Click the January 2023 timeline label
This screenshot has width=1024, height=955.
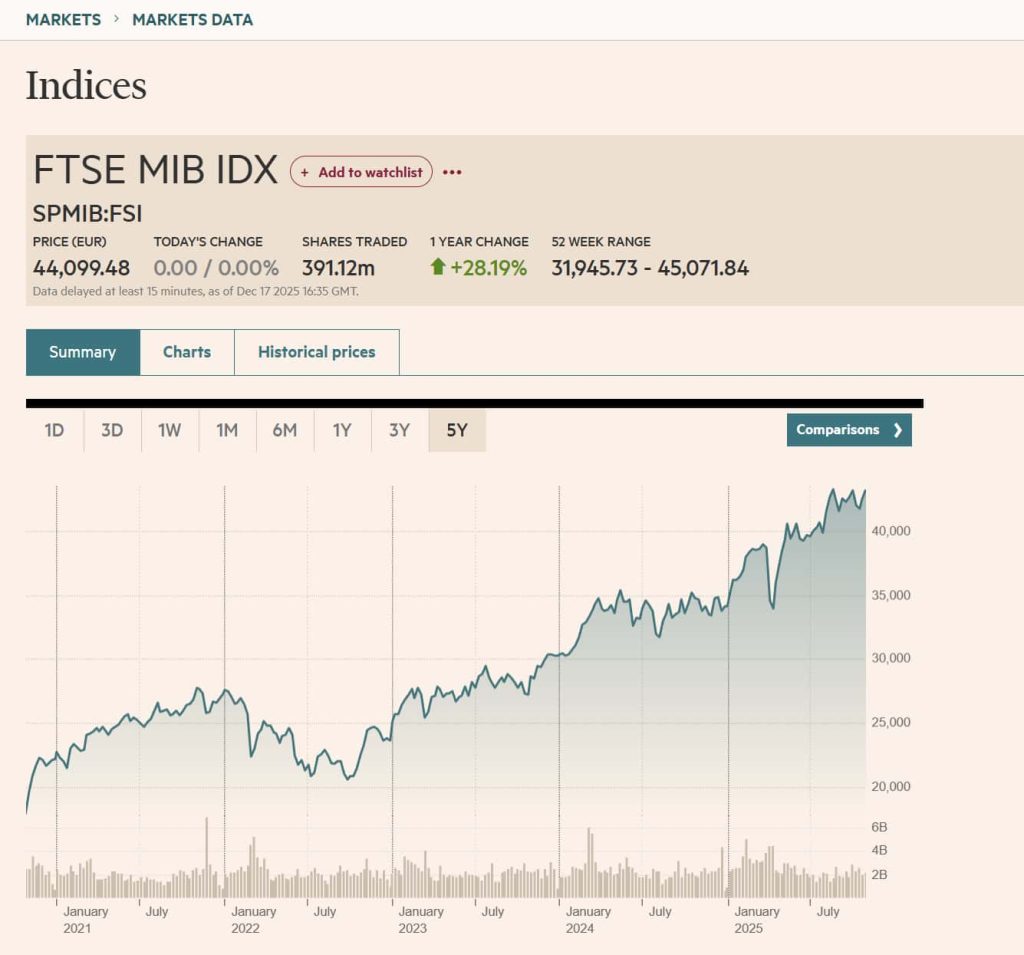418,919
